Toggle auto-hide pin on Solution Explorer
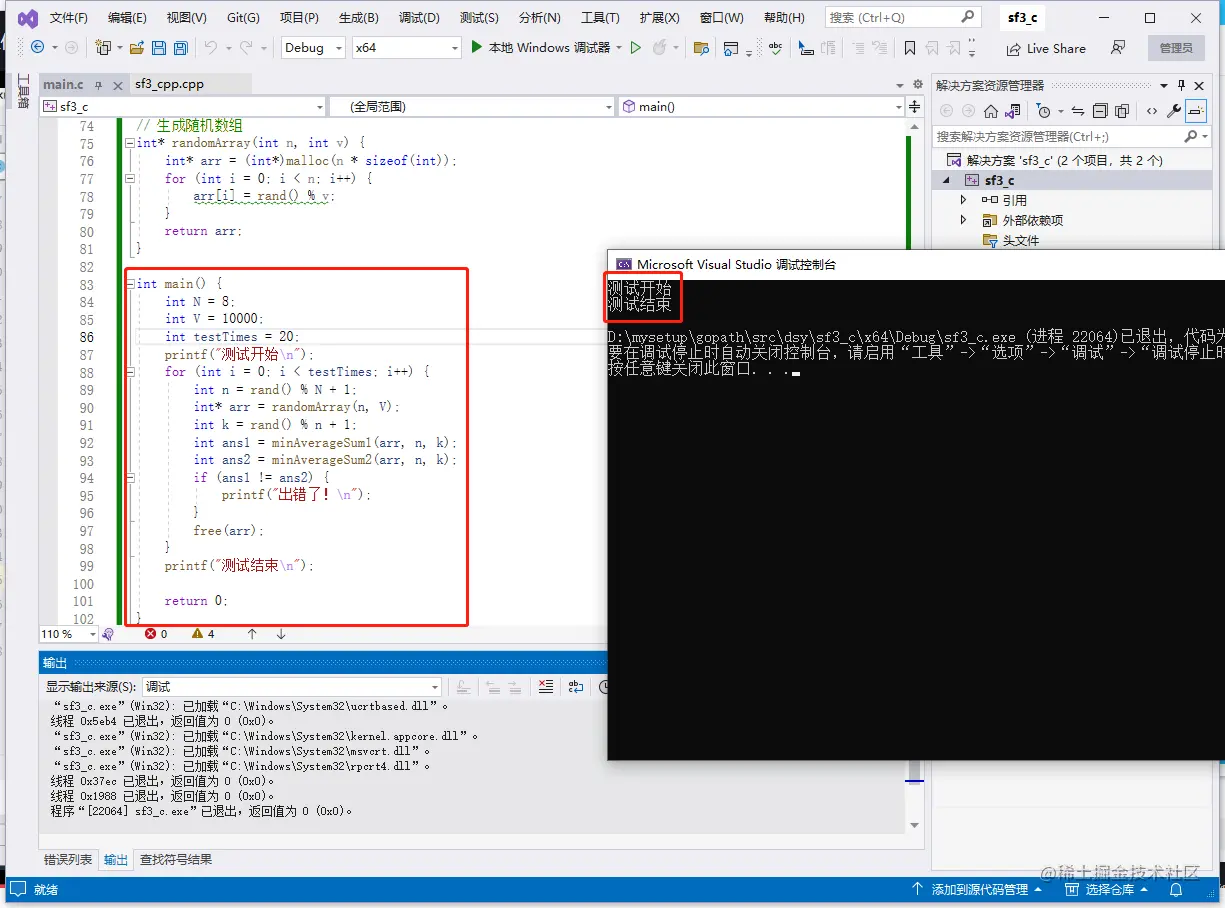 1181,85
